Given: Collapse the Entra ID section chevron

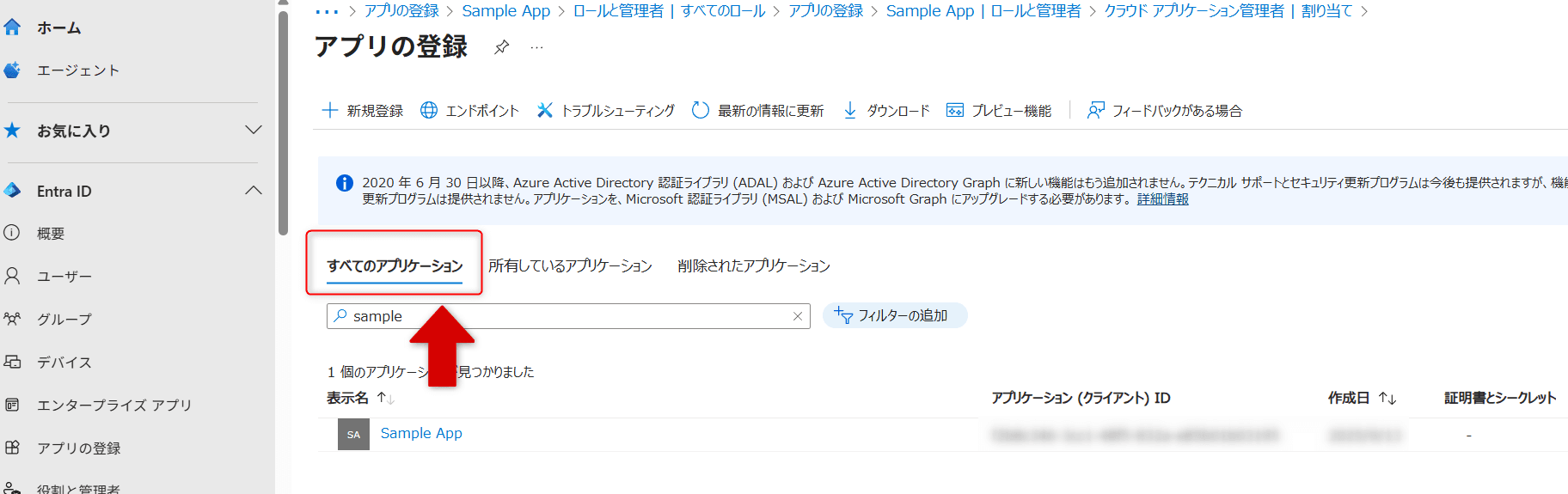Looking at the screenshot, I should [x=253, y=190].
